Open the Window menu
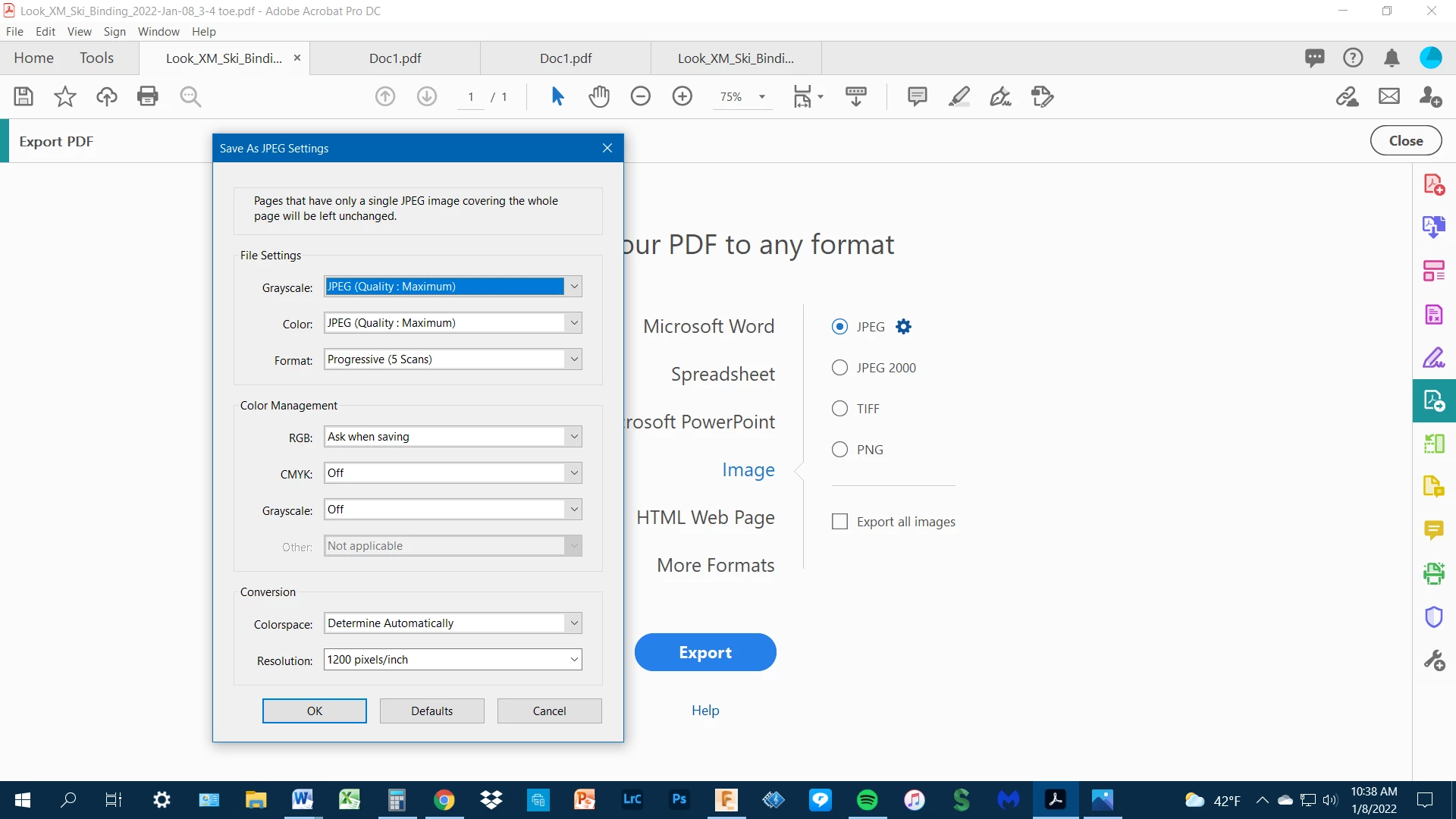 pyautogui.click(x=158, y=32)
